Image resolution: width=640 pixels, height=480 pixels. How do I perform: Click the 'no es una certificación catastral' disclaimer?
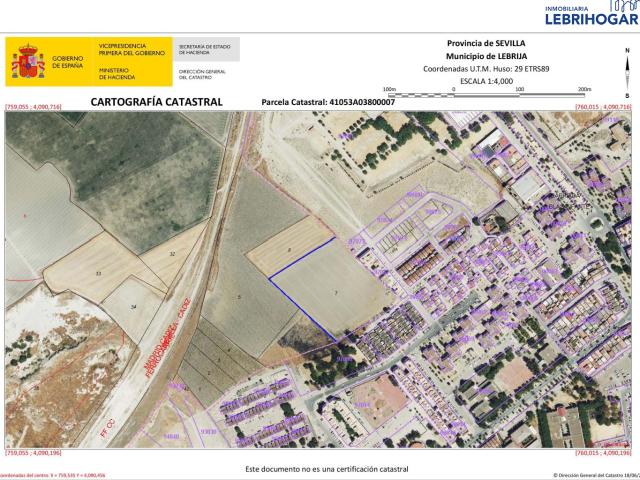(327, 468)
